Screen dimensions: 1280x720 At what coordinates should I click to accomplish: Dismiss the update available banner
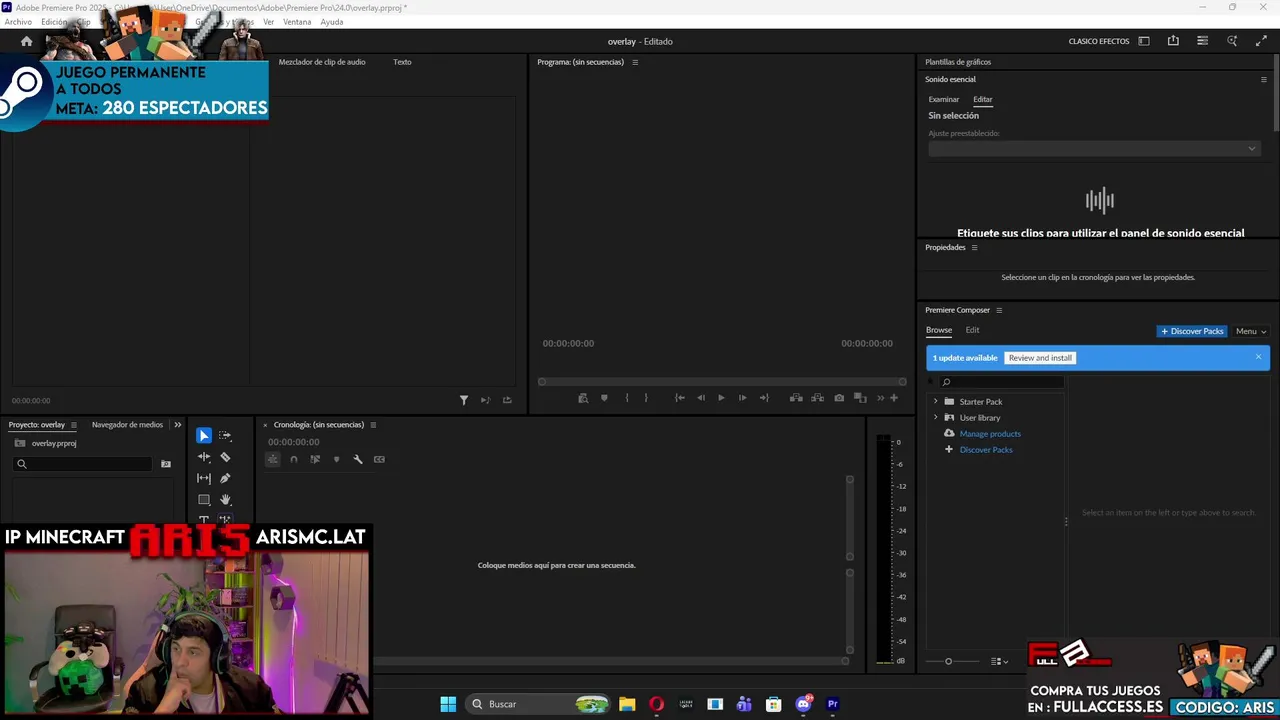click(1258, 357)
